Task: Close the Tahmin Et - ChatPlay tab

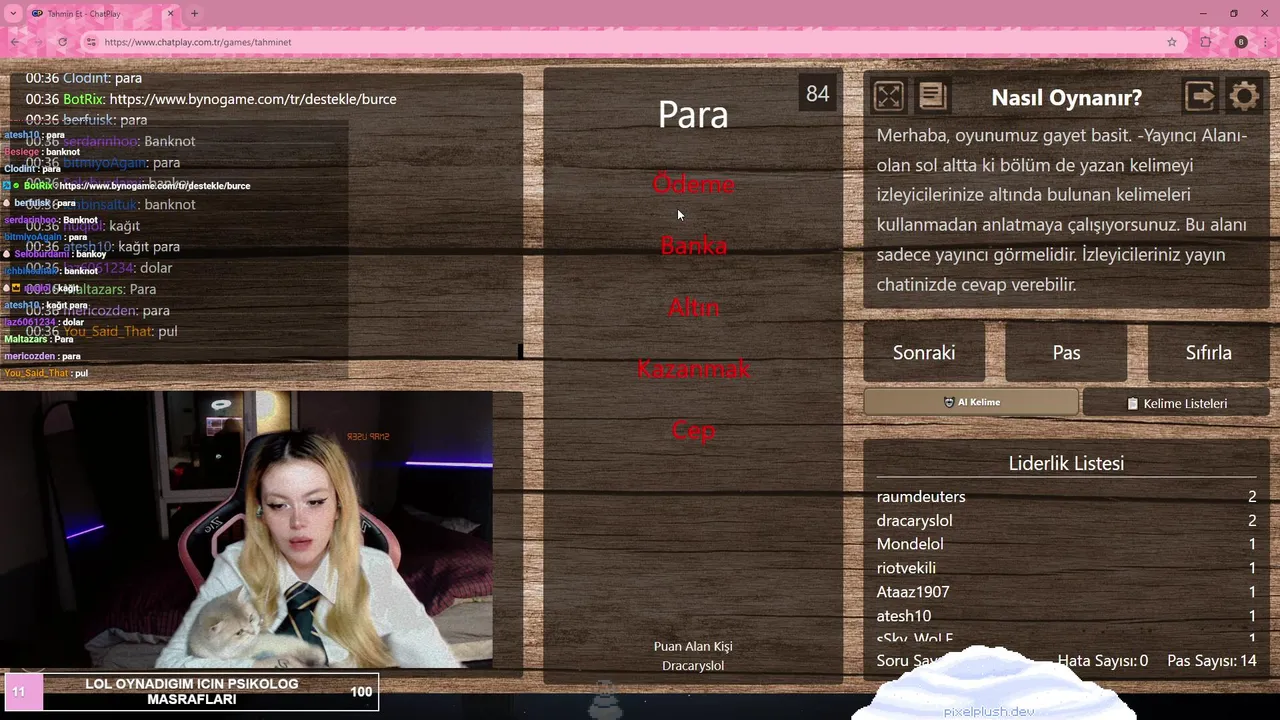Action: (170, 14)
